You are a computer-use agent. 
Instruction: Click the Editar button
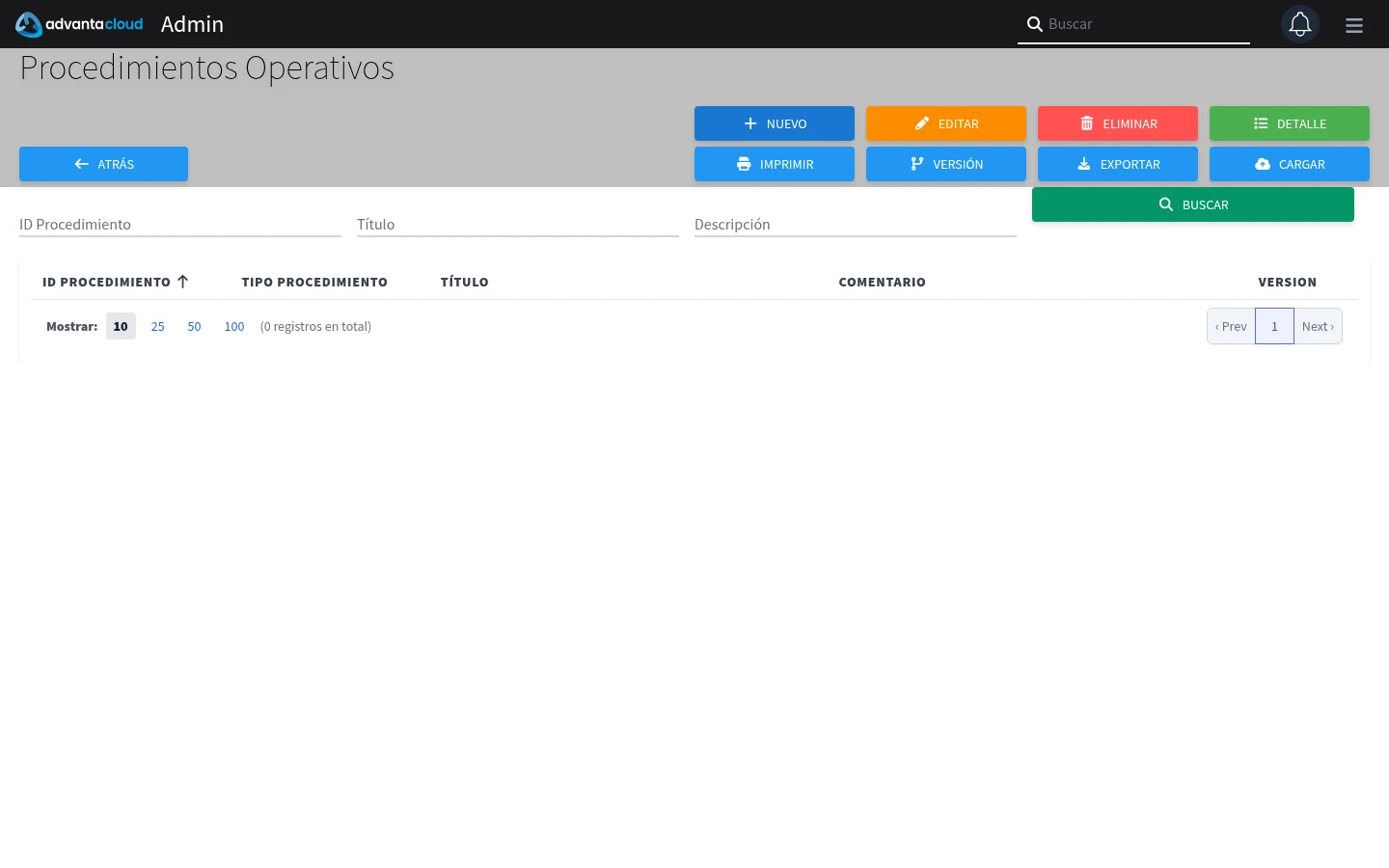click(946, 123)
